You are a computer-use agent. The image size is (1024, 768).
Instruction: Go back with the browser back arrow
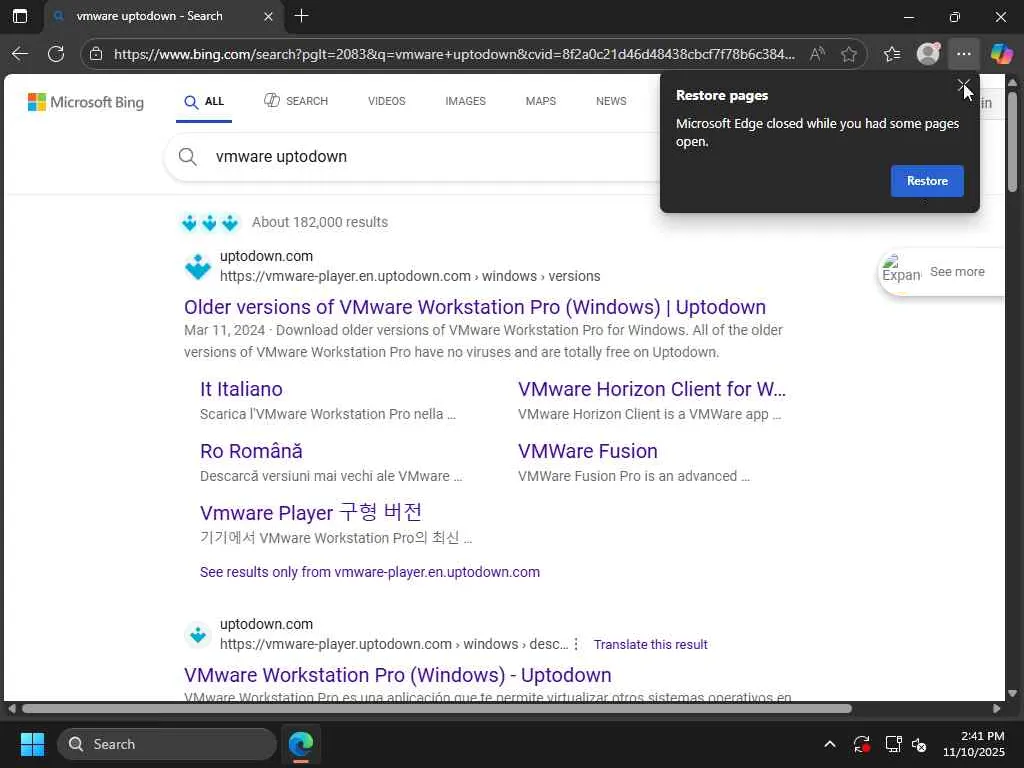20,54
